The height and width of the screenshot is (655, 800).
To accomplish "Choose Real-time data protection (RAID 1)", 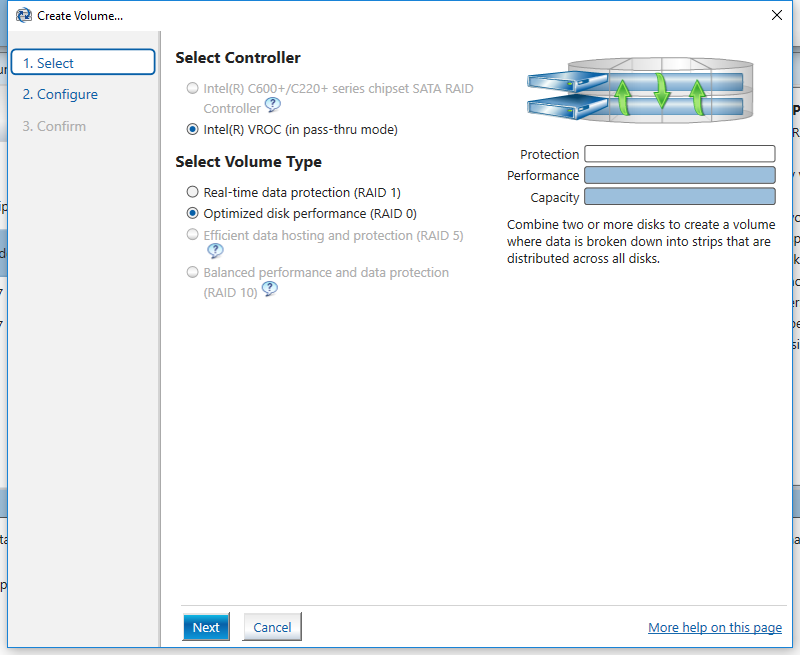I will click(x=192, y=192).
